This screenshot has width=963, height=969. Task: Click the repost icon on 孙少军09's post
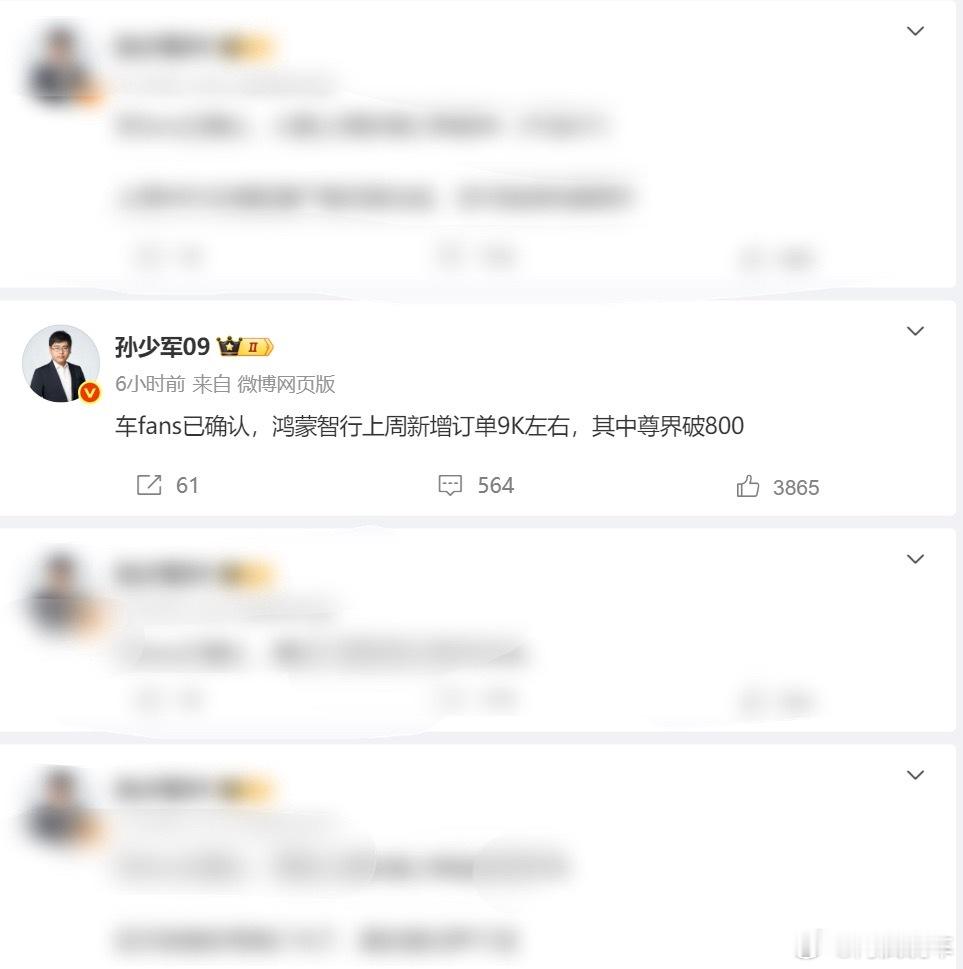click(149, 485)
